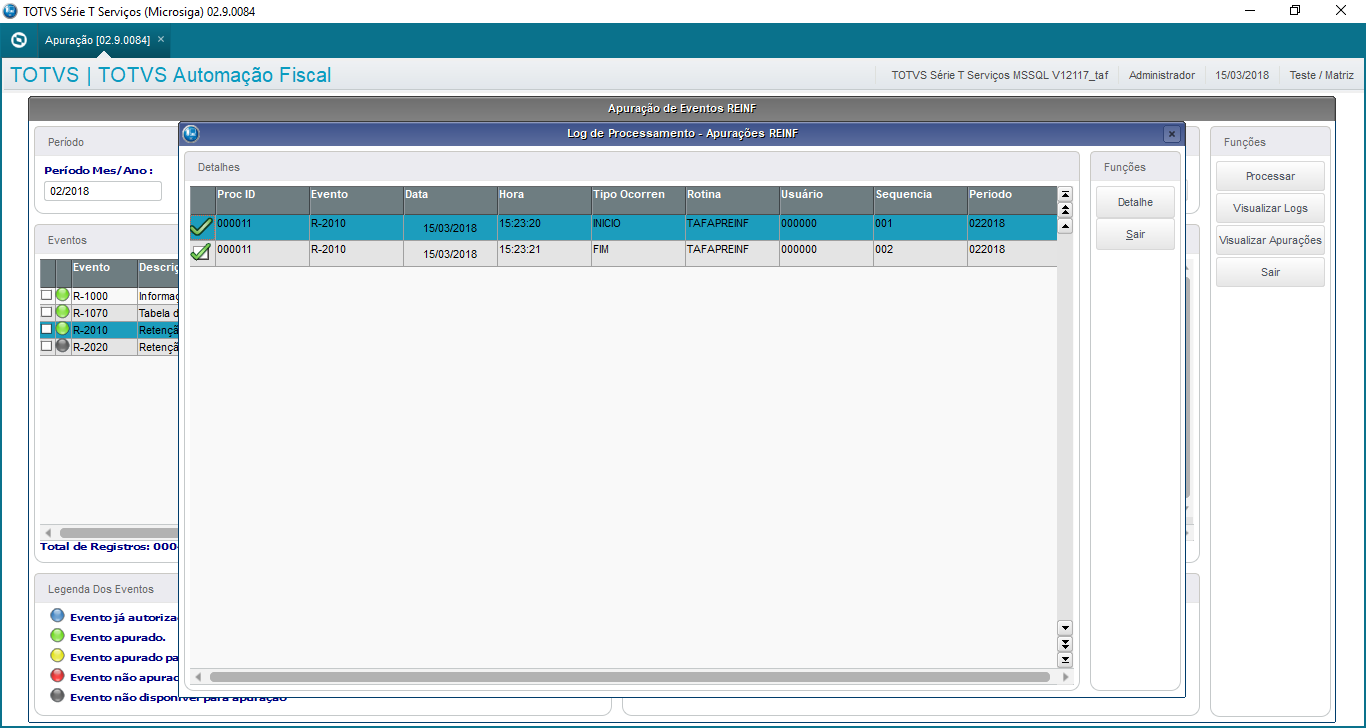
Task: Click the Log de Processamento dialog title icon
Action: coord(191,133)
